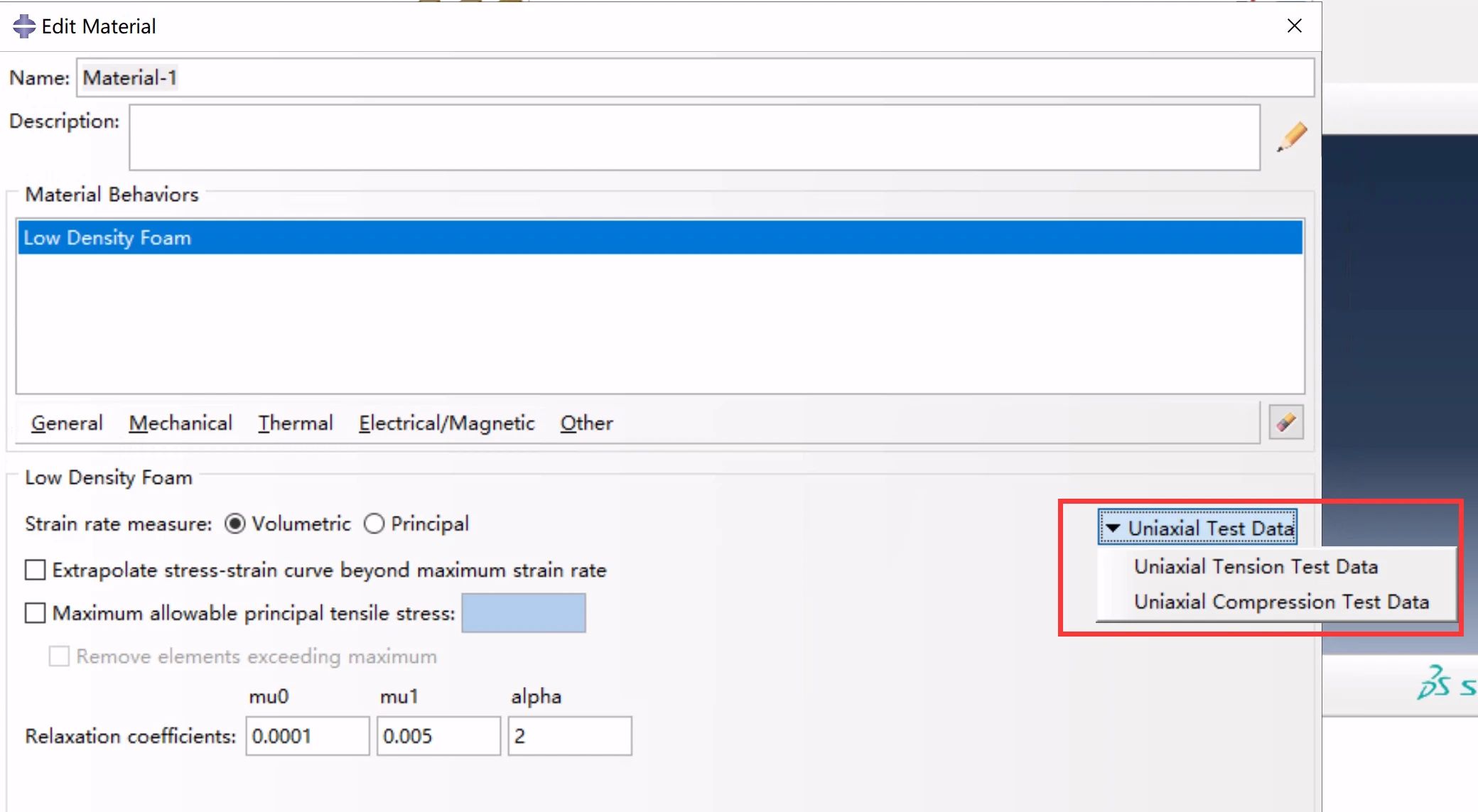Open the Electrical/Magnetic menu

pos(446,423)
